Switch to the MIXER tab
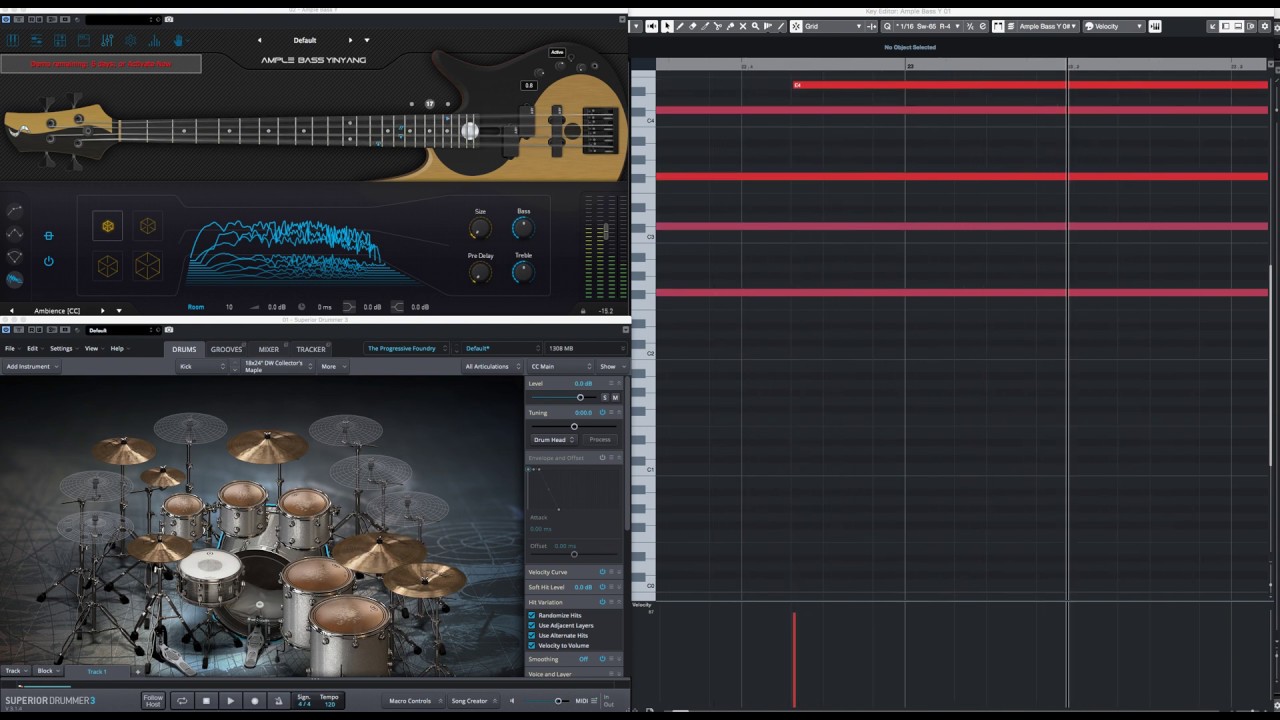 pos(269,349)
